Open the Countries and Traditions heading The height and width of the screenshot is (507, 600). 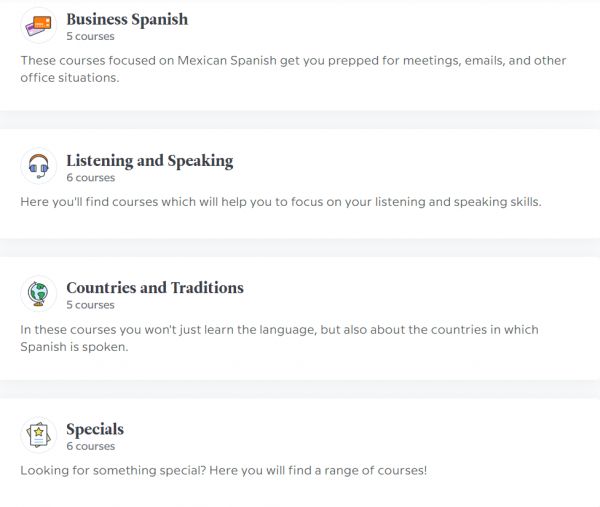[155, 287]
